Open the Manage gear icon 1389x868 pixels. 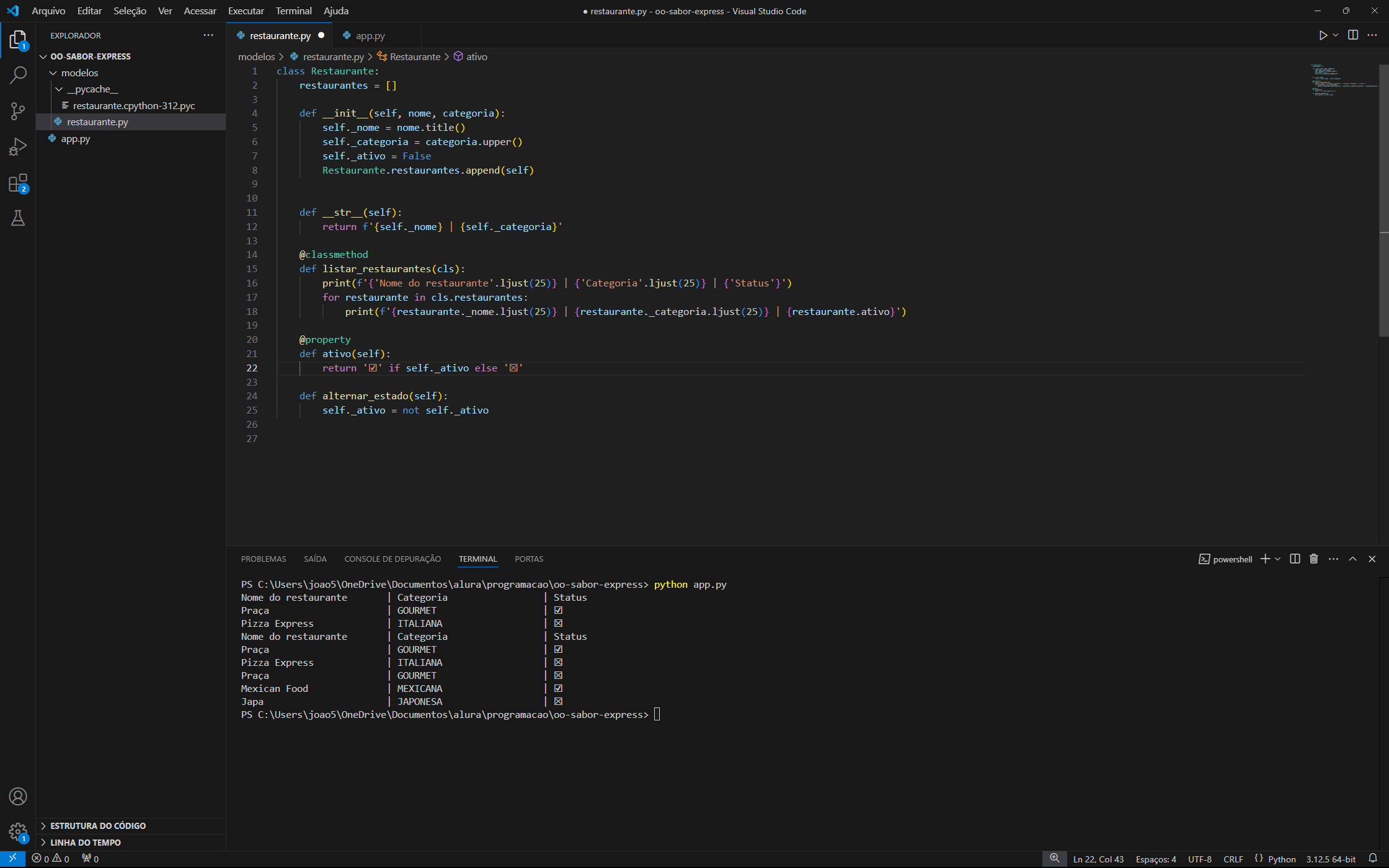point(18,832)
